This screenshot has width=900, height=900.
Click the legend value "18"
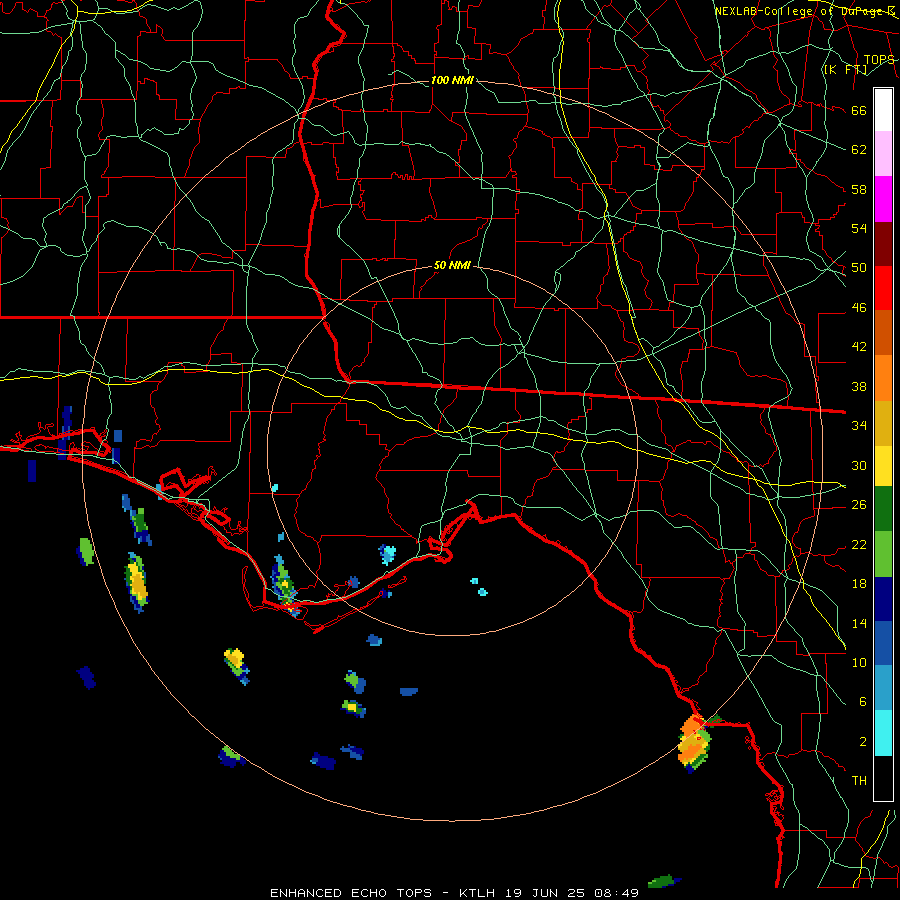pyautogui.click(x=859, y=583)
